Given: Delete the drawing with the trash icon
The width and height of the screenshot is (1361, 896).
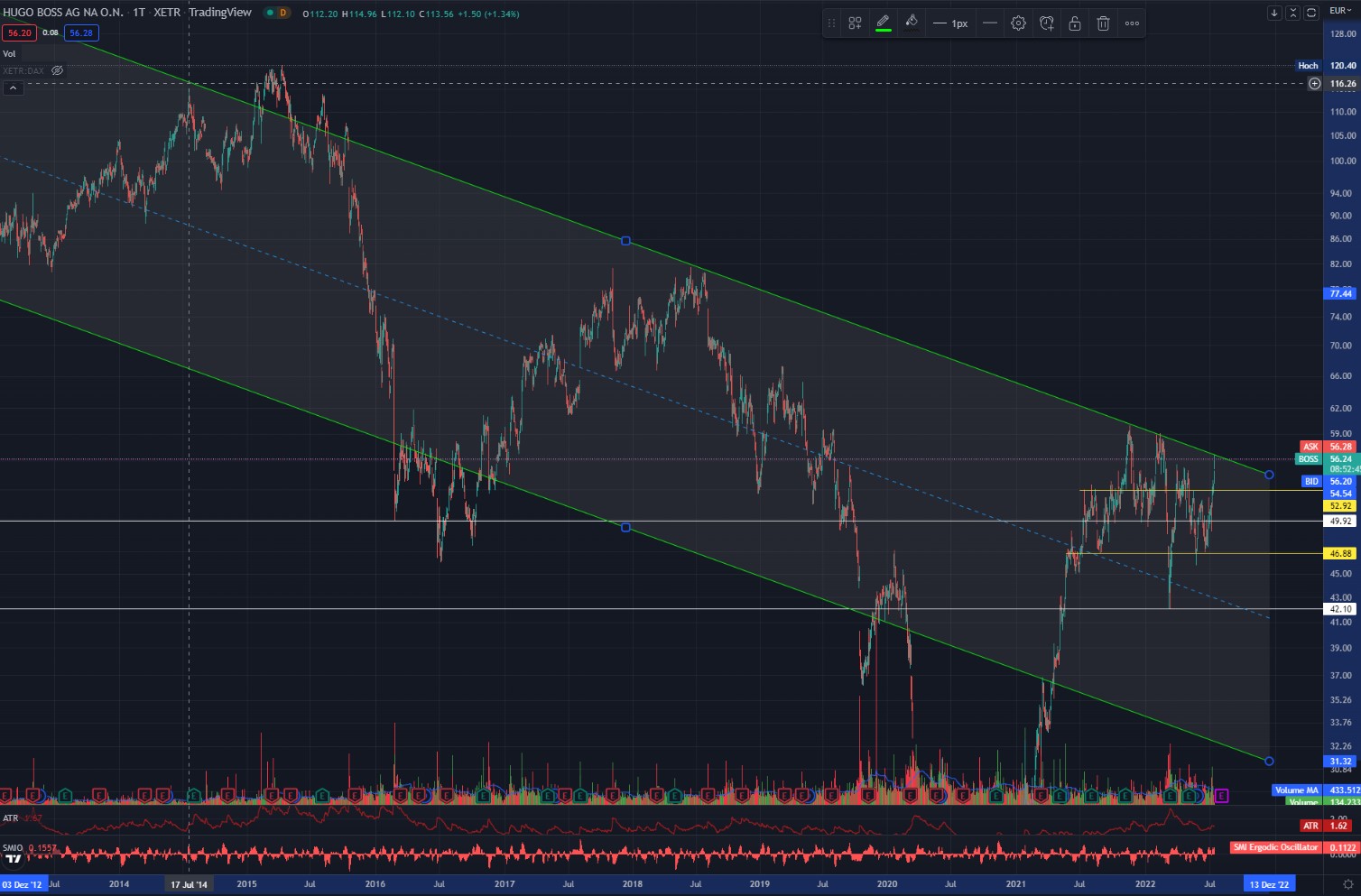Looking at the screenshot, I should click(1103, 23).
